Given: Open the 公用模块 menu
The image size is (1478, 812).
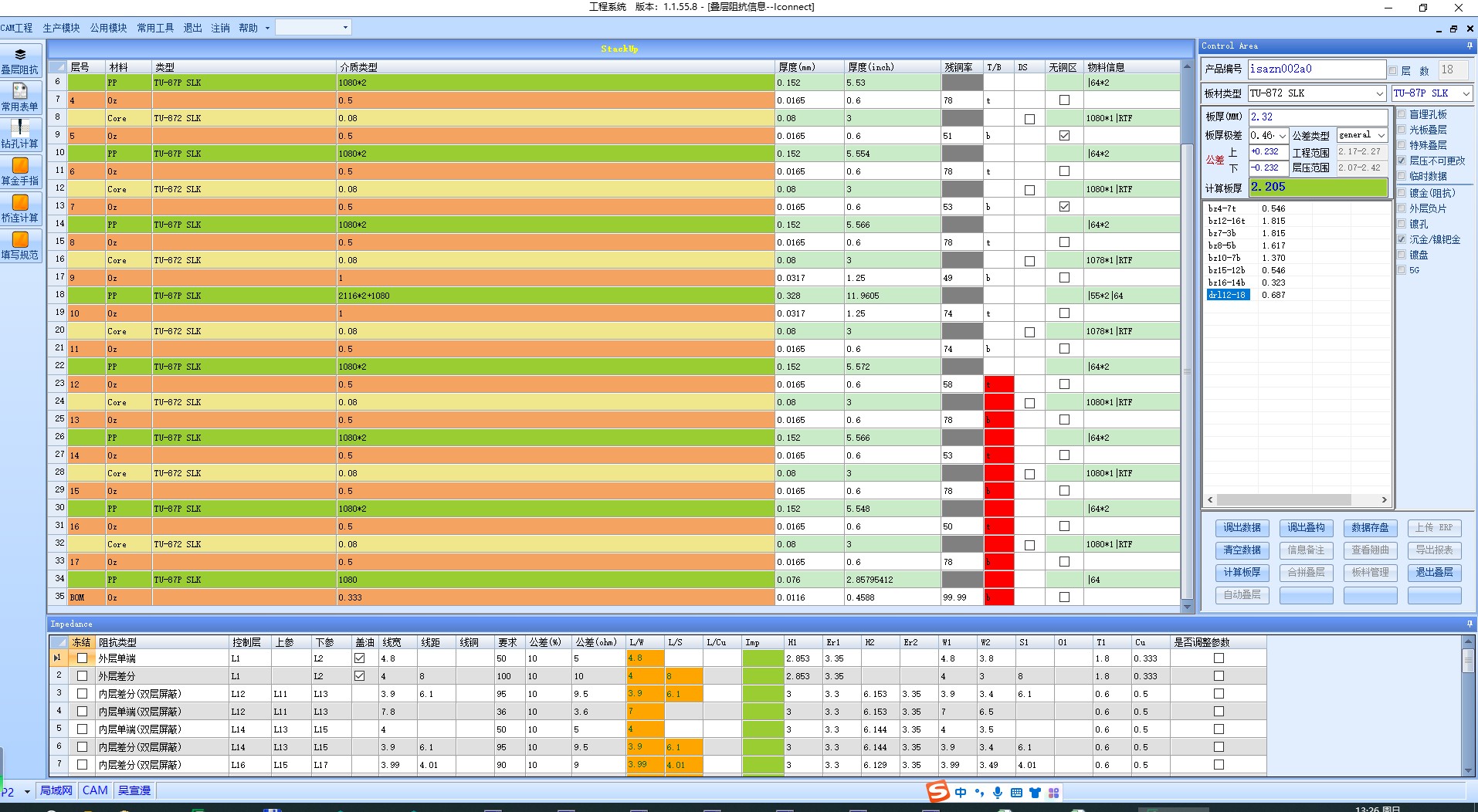Looking at the screenshot, I should [x=108, y=28].
